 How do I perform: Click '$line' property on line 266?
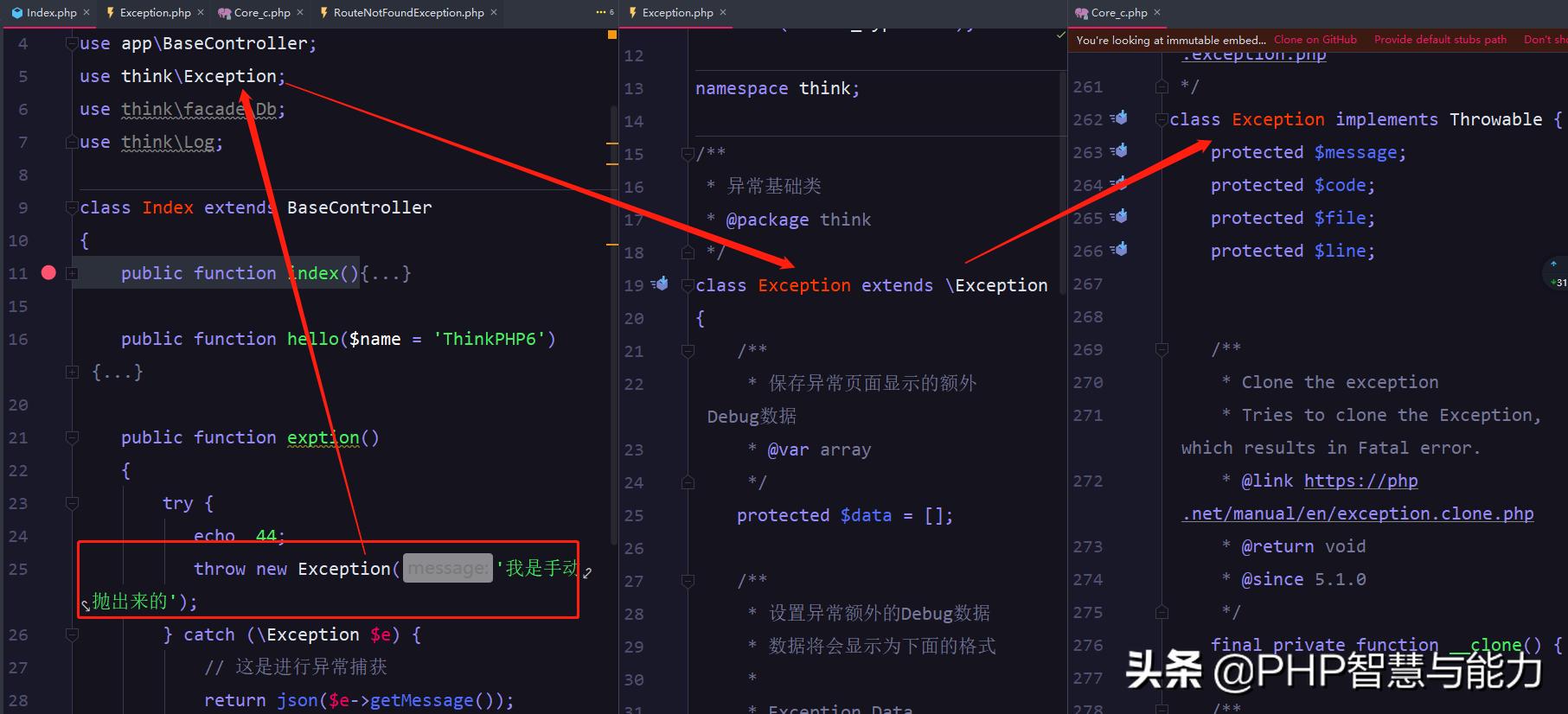tap(1340, 251)
